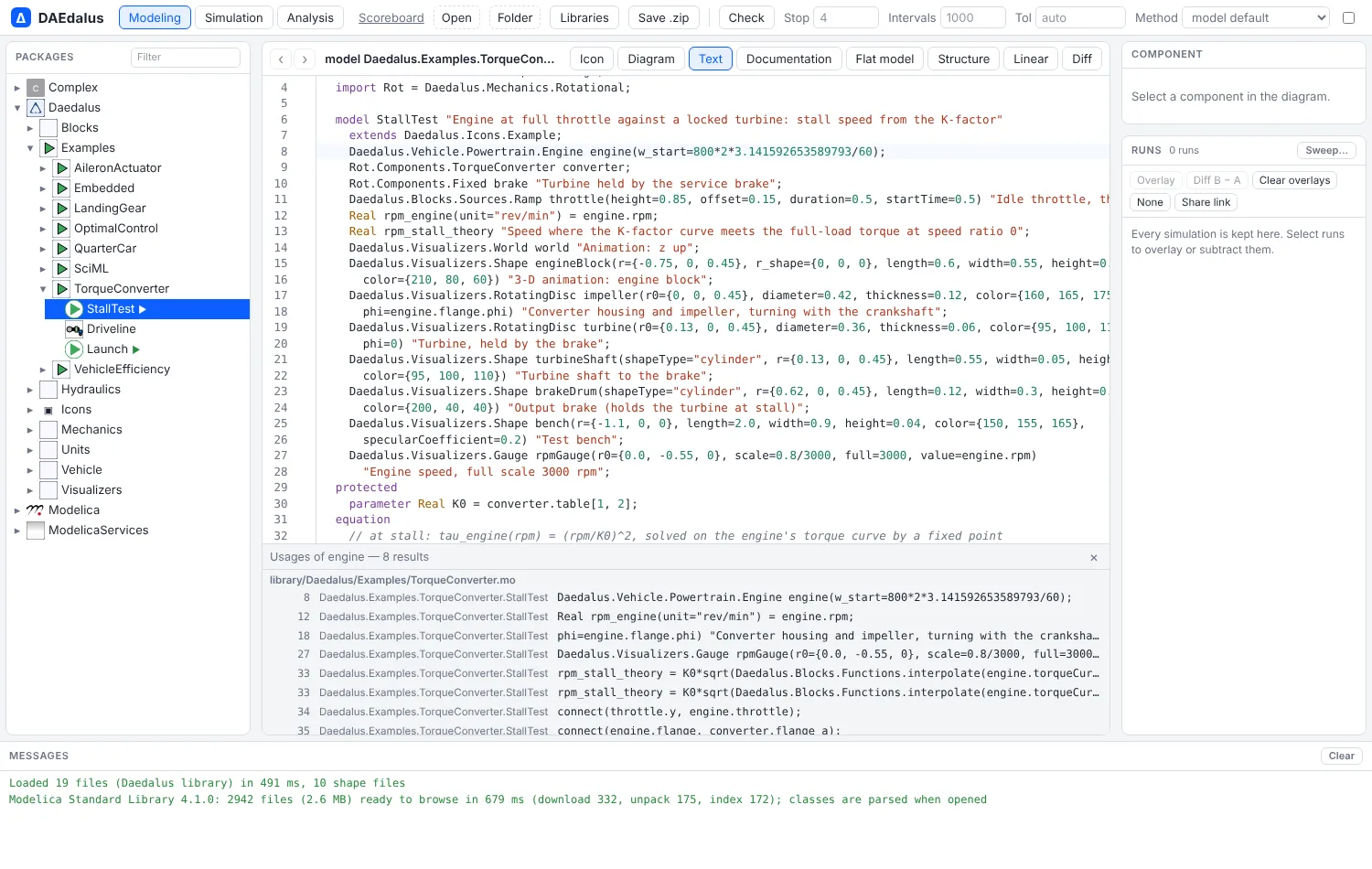Click the Check button
Viewport: 1372px width, 869px height.
[x=746, y=17]
